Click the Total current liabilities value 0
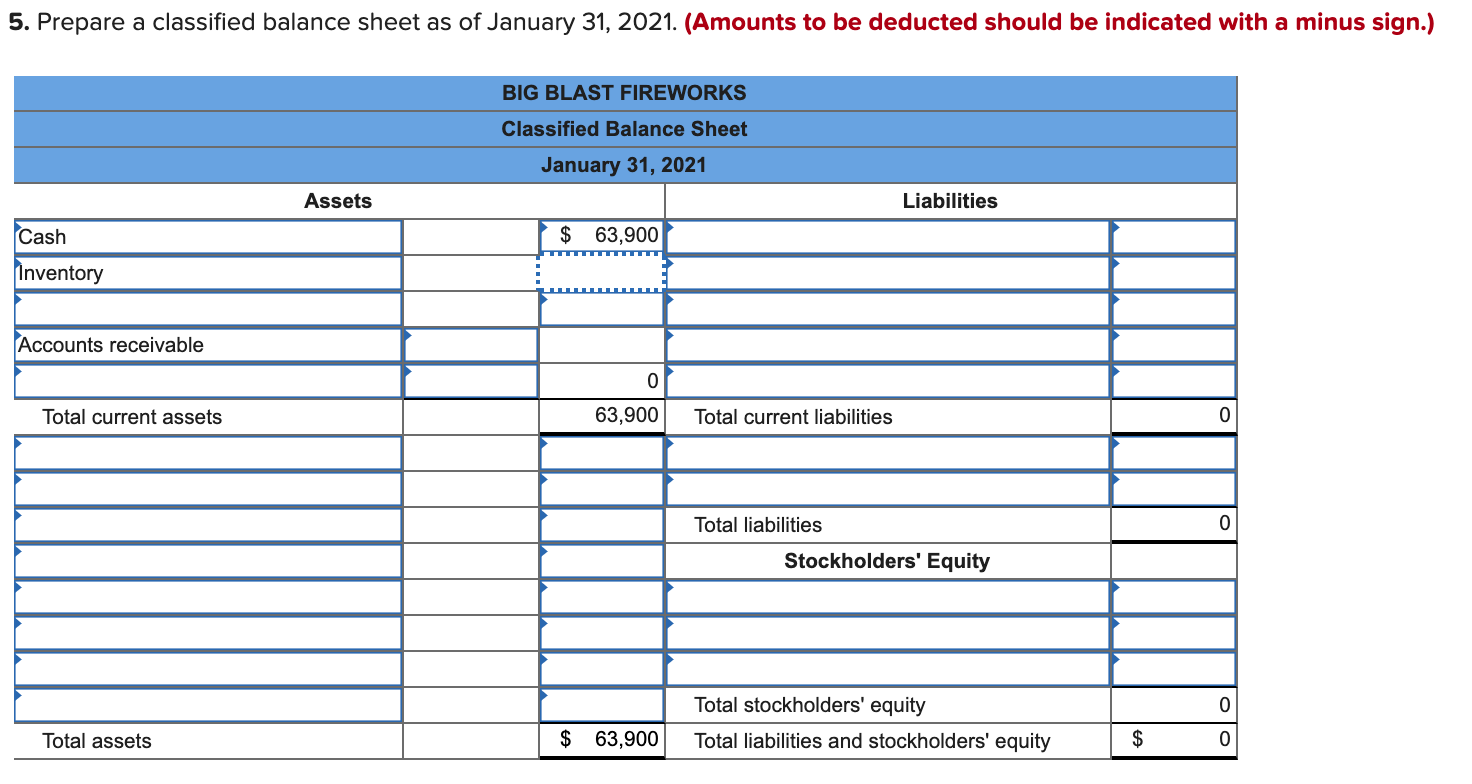This screenshot has width=1472, height=784. pyautogui.click(x=1224, y=416)
